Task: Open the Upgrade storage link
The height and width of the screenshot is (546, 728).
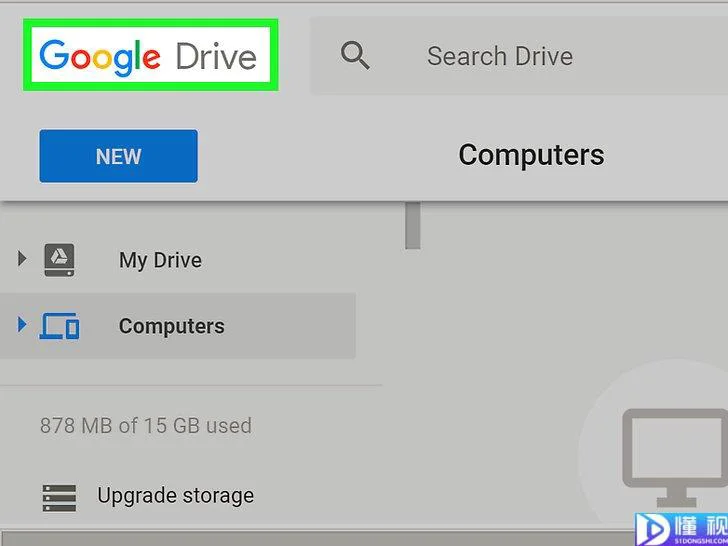Action: click(176, 496)
